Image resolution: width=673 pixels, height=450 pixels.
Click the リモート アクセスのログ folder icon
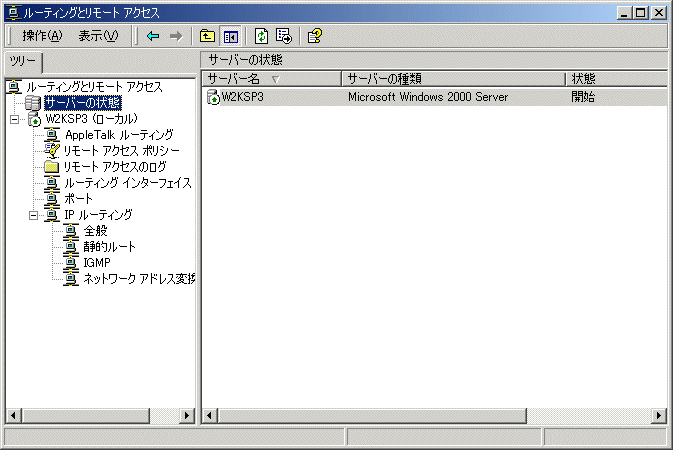[x=52, y=167]
